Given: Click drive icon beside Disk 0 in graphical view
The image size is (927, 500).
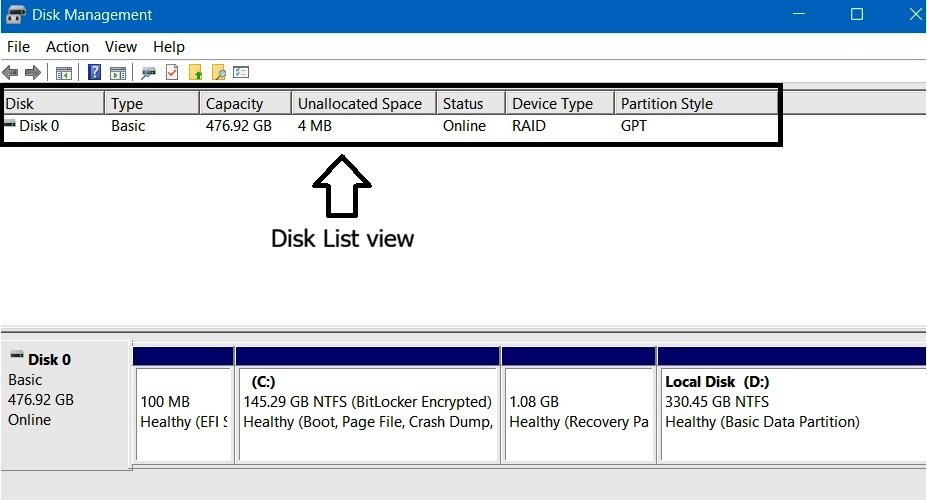Looking at the screenshot, I should point(17,355).
